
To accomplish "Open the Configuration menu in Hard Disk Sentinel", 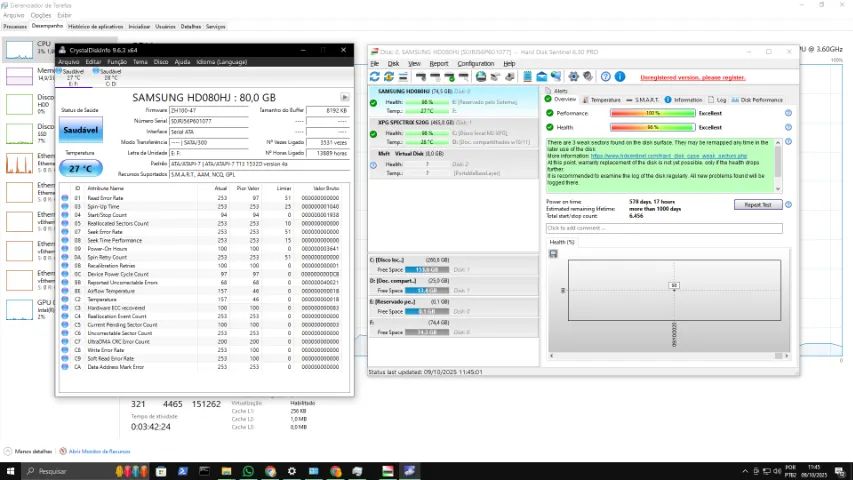I will tap(475, 64).
